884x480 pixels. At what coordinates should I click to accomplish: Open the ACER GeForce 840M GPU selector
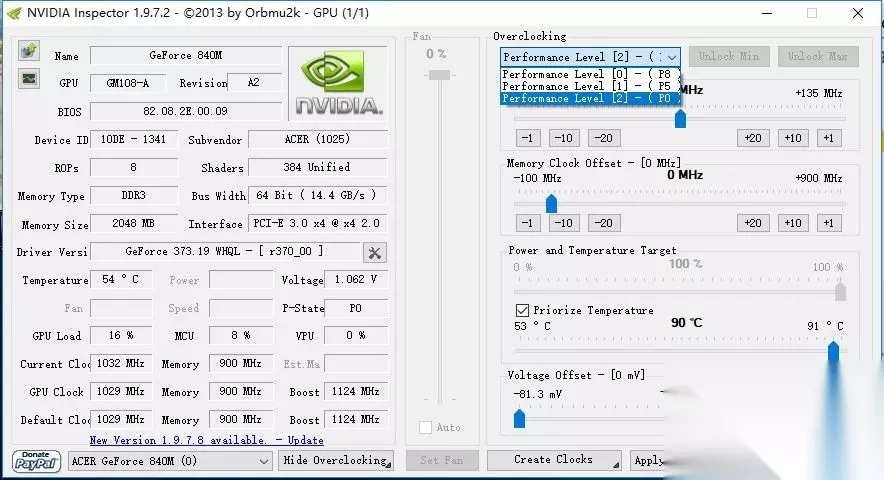pos(170,461)
